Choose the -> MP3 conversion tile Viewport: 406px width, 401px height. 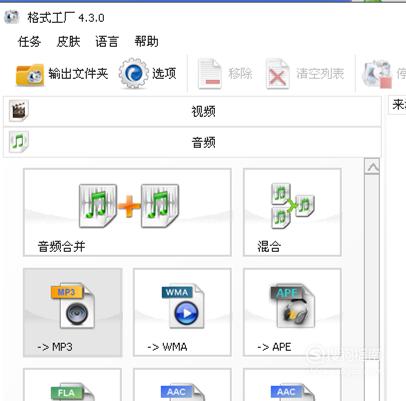(x=72, y=312)
